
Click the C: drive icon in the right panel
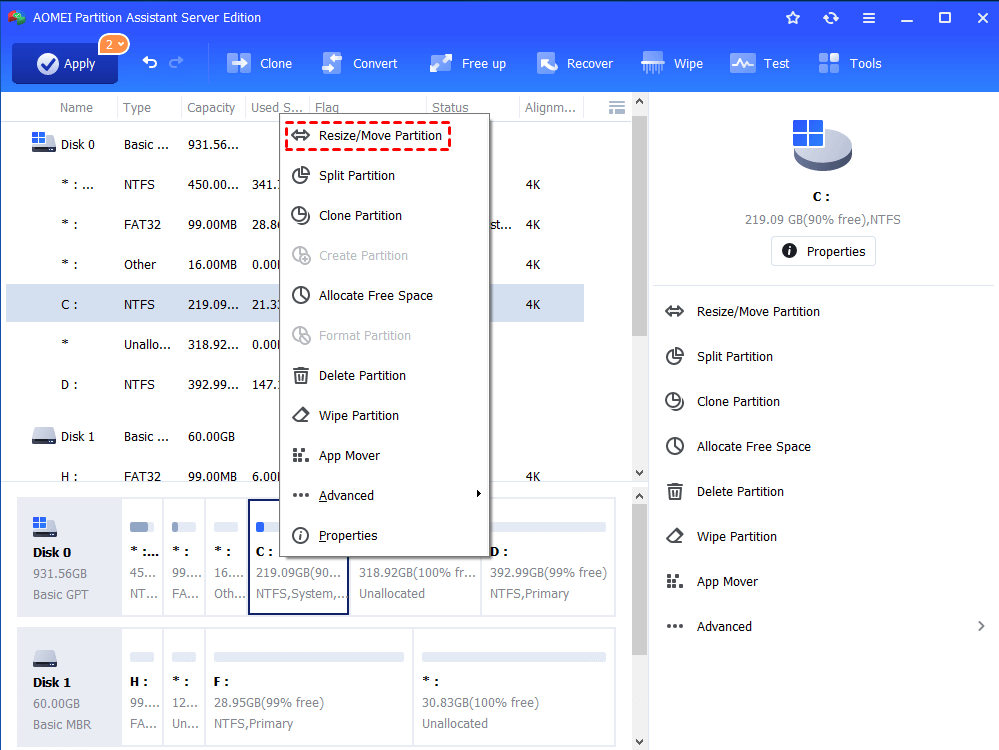(822, 145)
